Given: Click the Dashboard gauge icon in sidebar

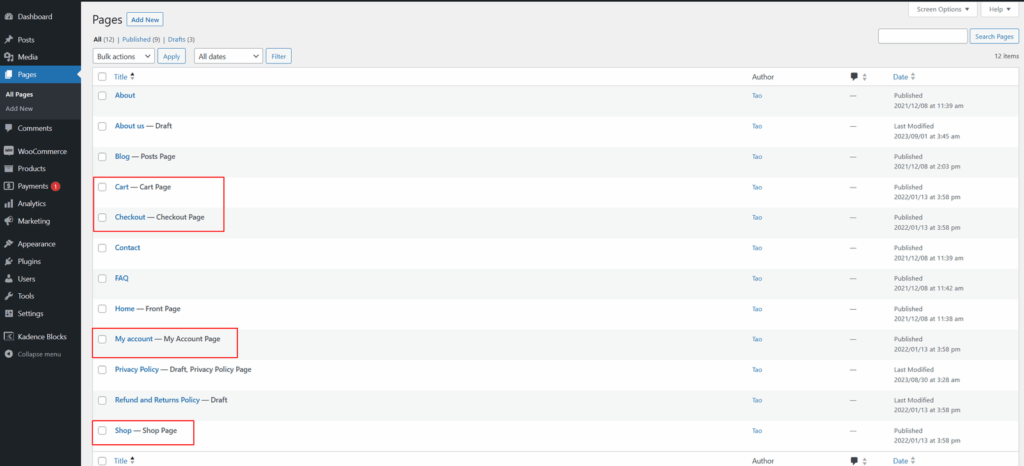Looking at the screenshot, I should (9, 17).
